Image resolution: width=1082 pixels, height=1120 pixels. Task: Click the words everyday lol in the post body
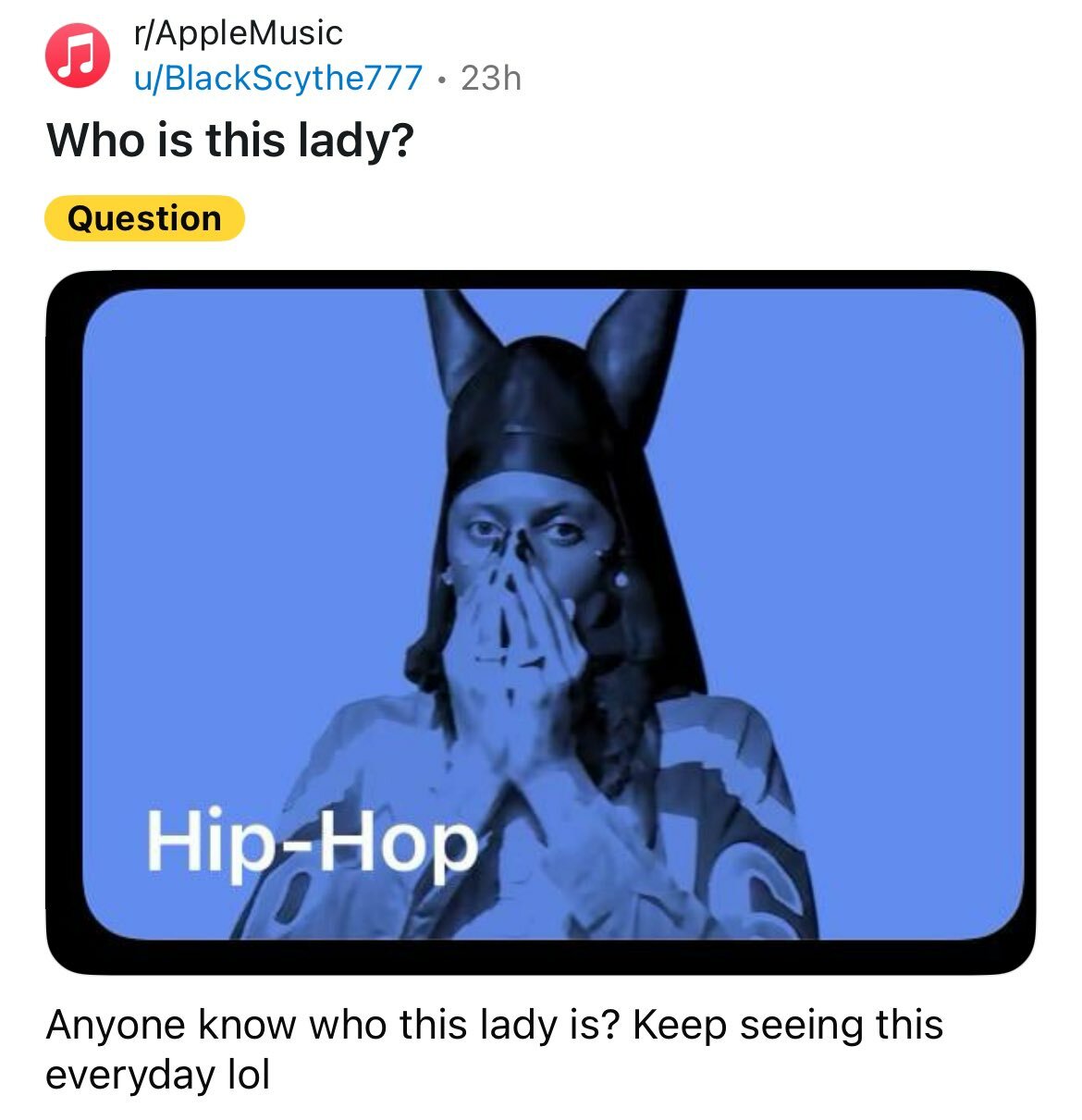click(157, 1075)
